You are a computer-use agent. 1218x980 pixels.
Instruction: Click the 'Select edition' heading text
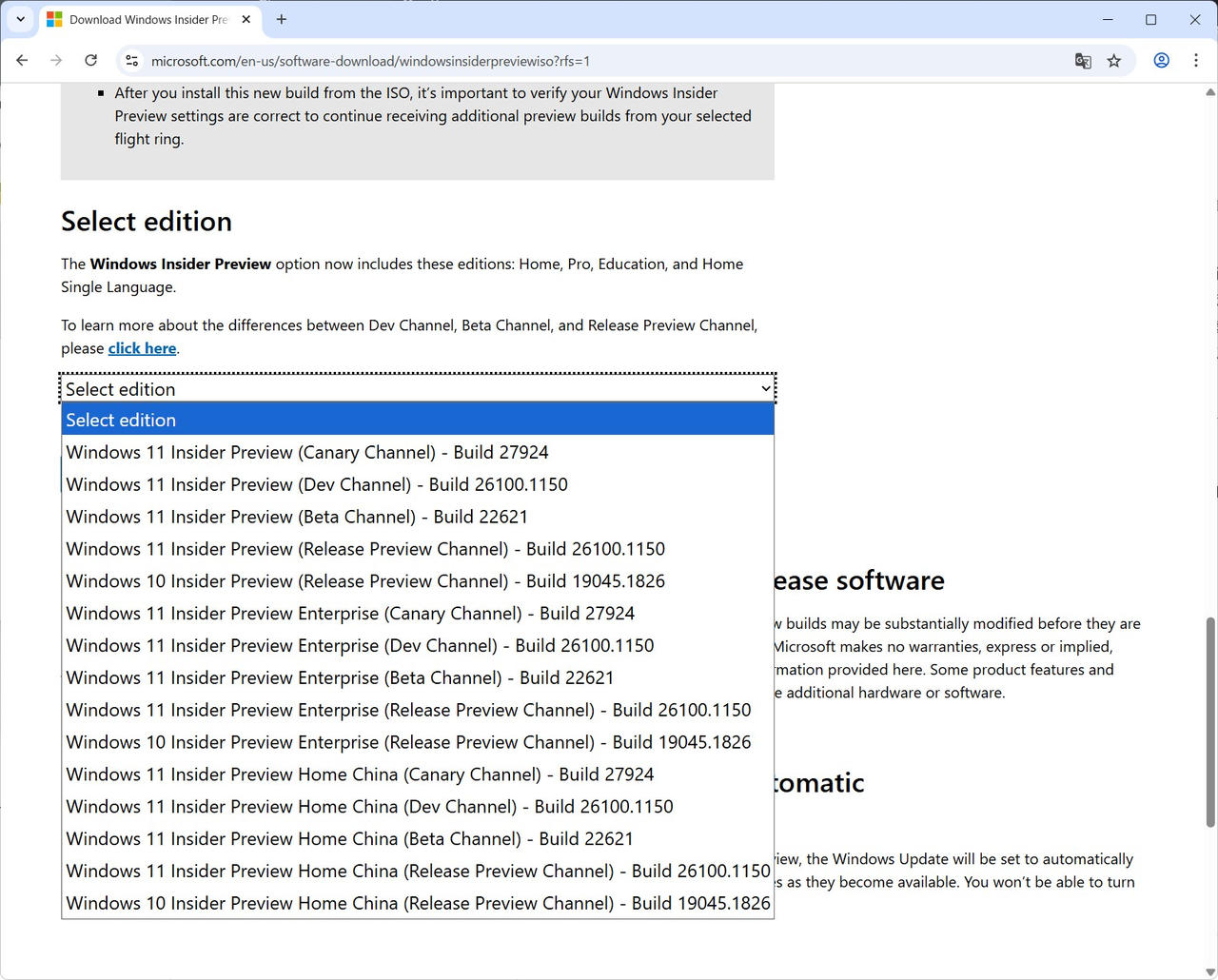pyautogui.click(x=147, y=222)
